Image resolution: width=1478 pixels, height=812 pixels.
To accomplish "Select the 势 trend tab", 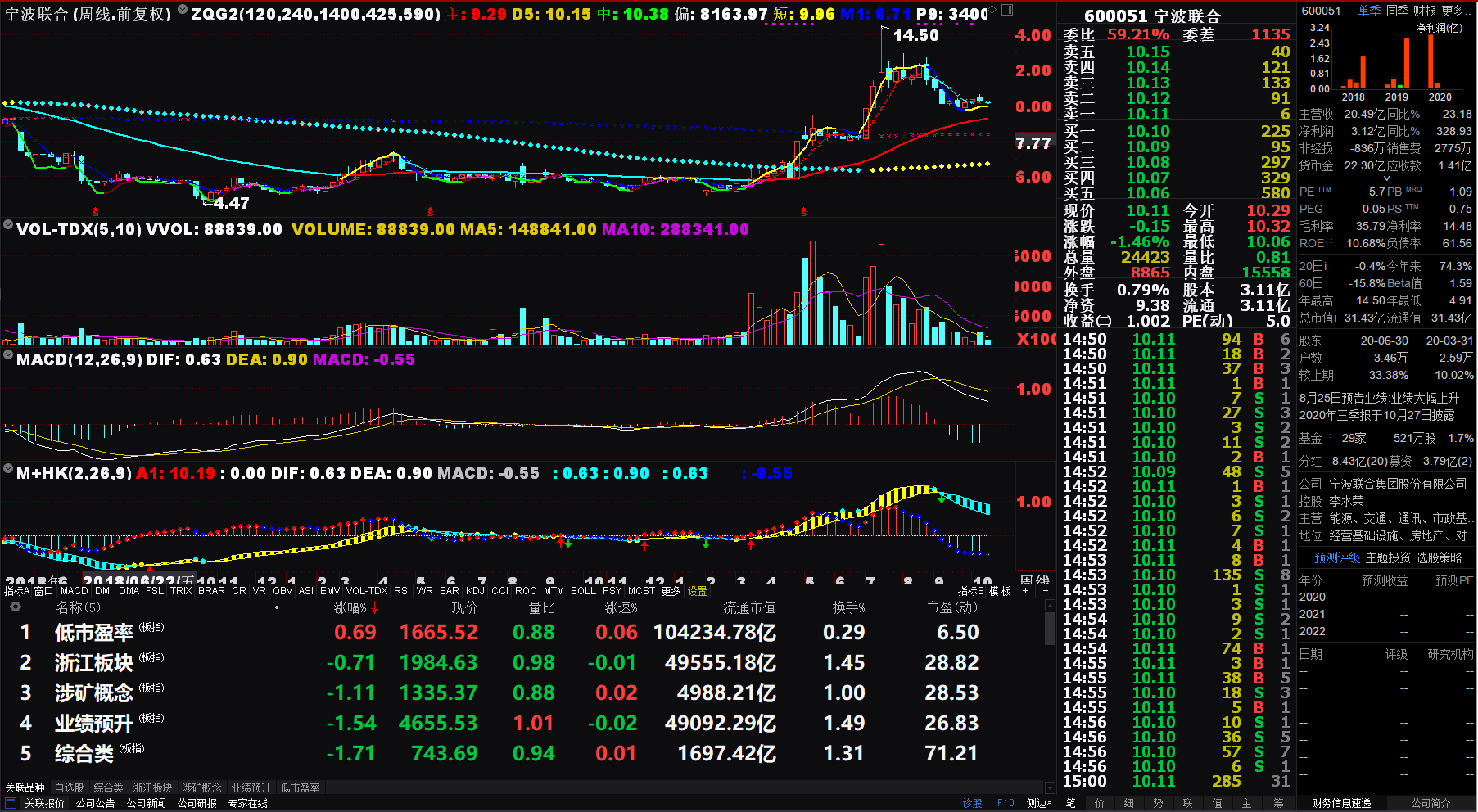I will pyautogui.click(x=1158, y=803).
